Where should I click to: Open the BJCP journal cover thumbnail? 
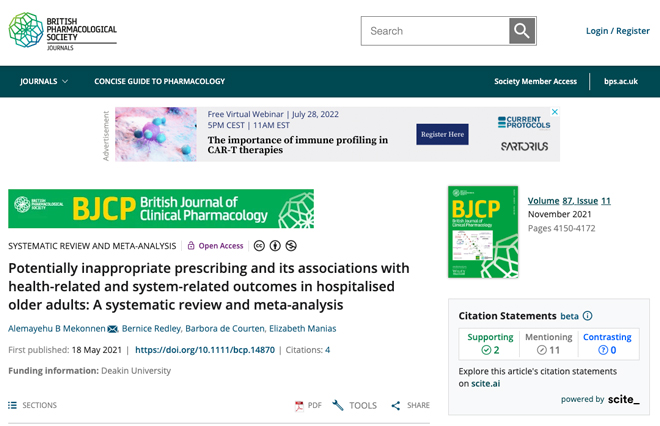483,232
